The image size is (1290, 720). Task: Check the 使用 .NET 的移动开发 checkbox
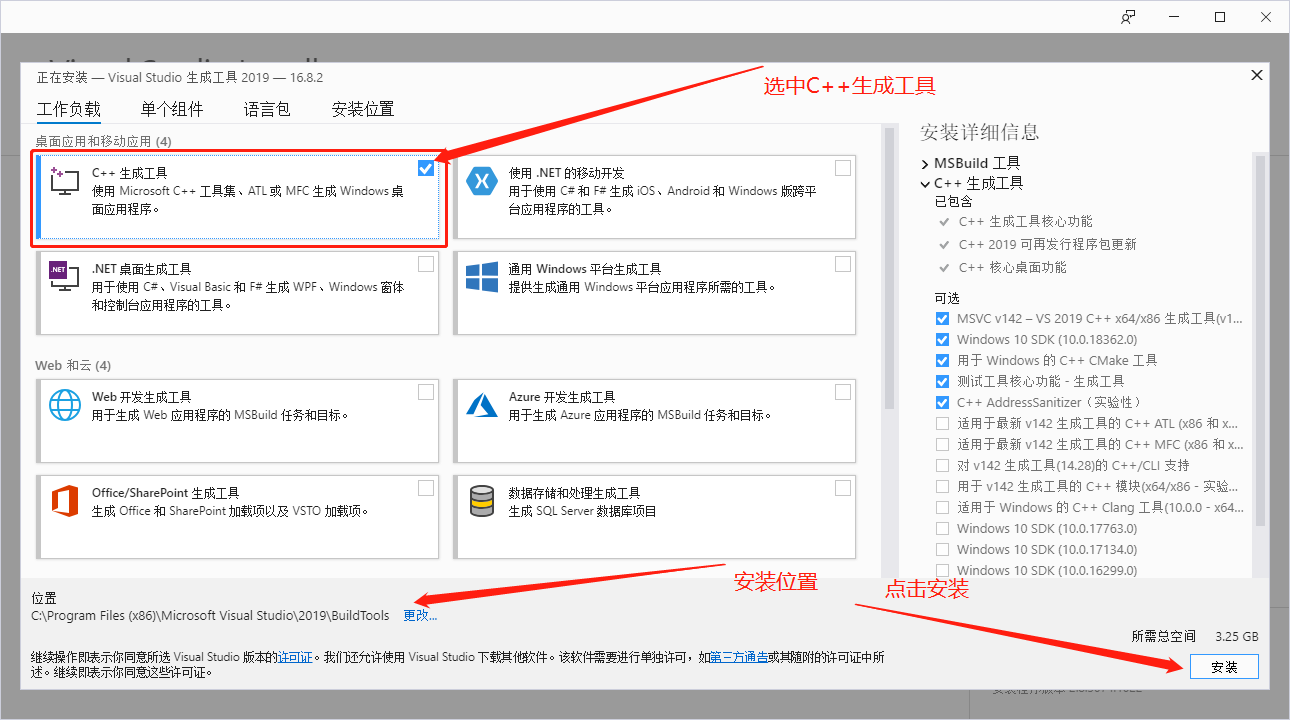click(843, 168)
